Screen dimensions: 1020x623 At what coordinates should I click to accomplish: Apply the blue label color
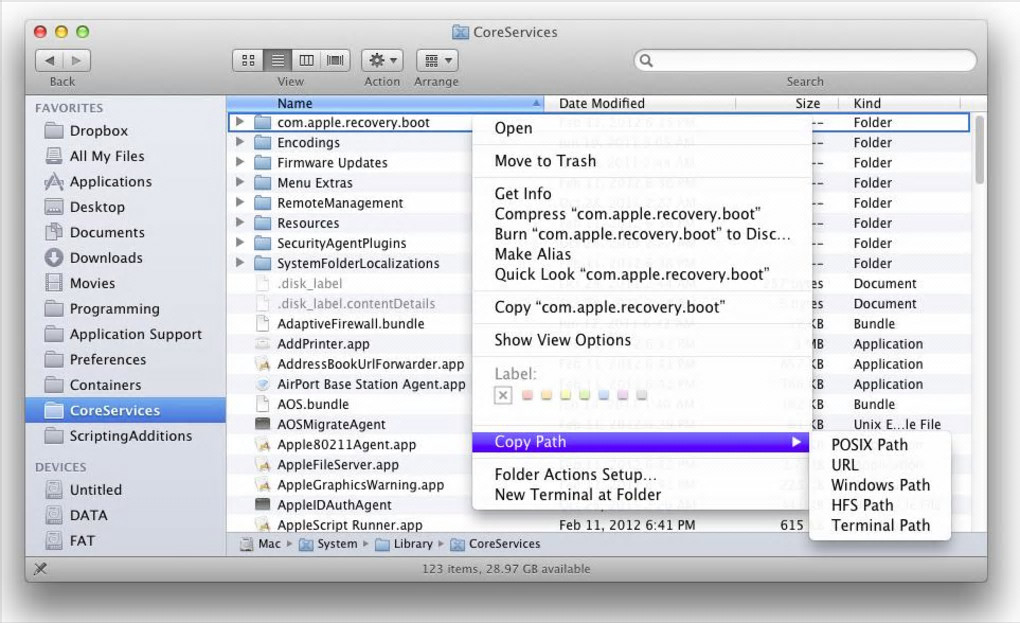[604, 395]
